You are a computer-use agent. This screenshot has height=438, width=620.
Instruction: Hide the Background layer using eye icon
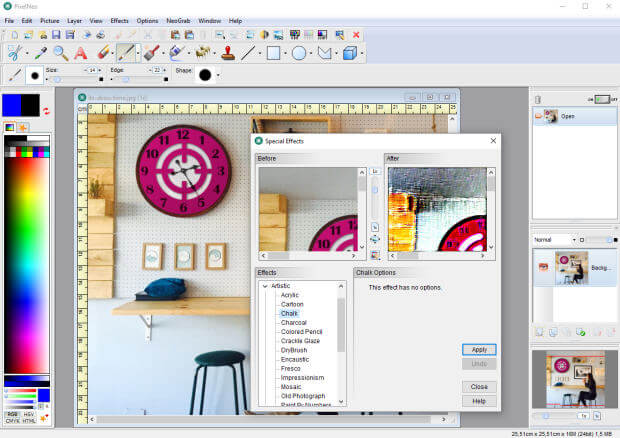543,267
